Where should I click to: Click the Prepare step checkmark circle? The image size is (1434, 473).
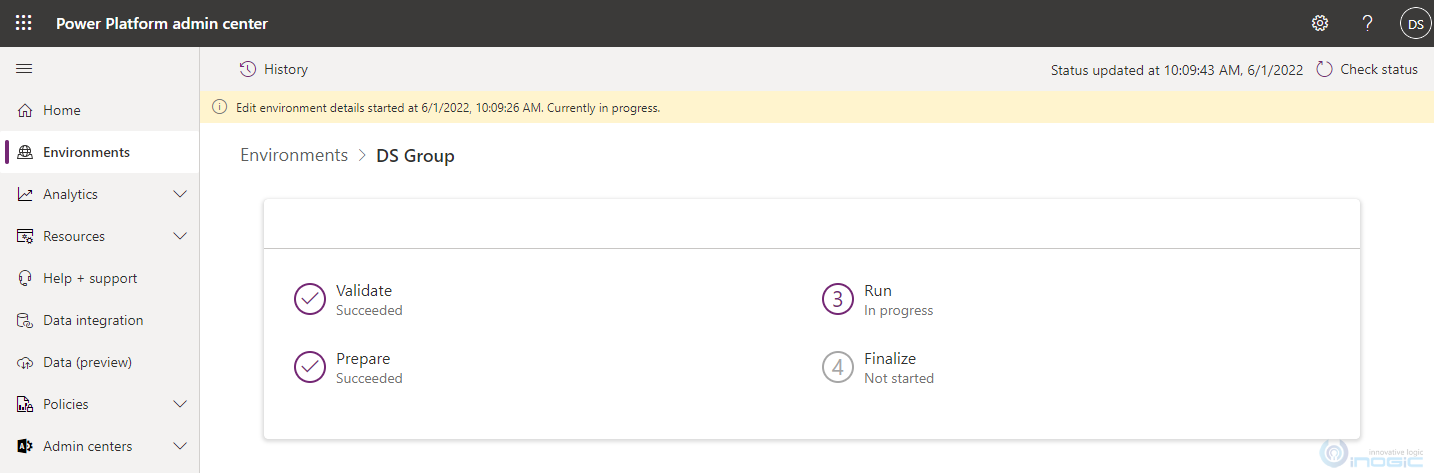(310, 367)
